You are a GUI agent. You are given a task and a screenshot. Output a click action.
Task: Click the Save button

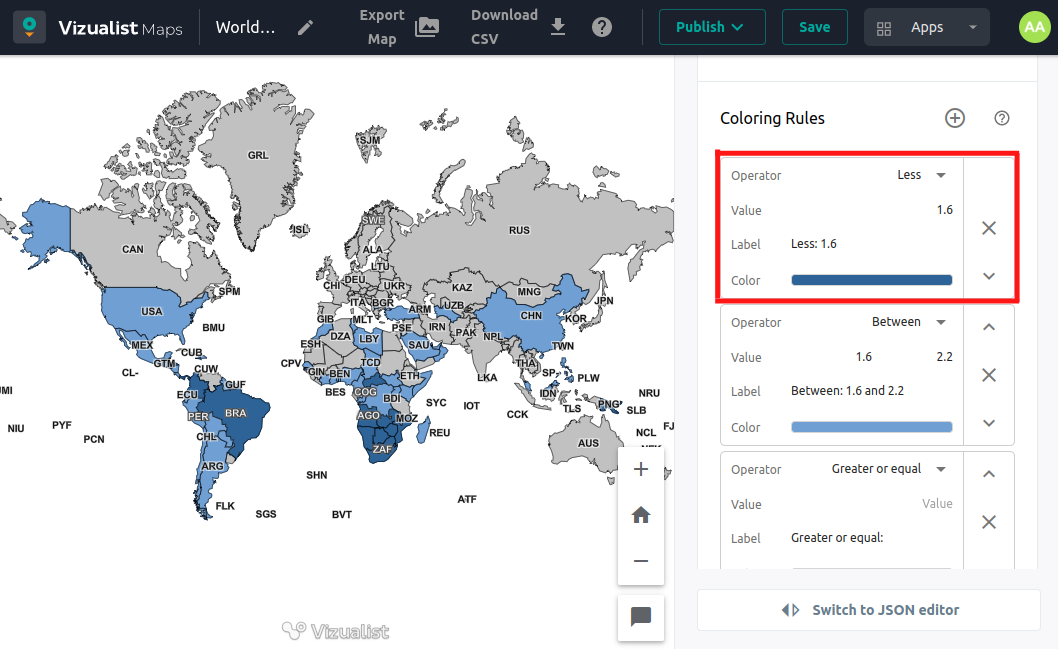[x=814, y=27]
